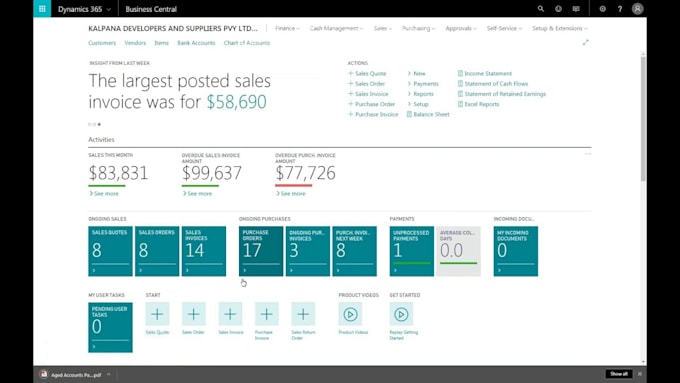Click Show all in the downloads bar
Viewport: 680px width, 383px height.
click(619, 374)
